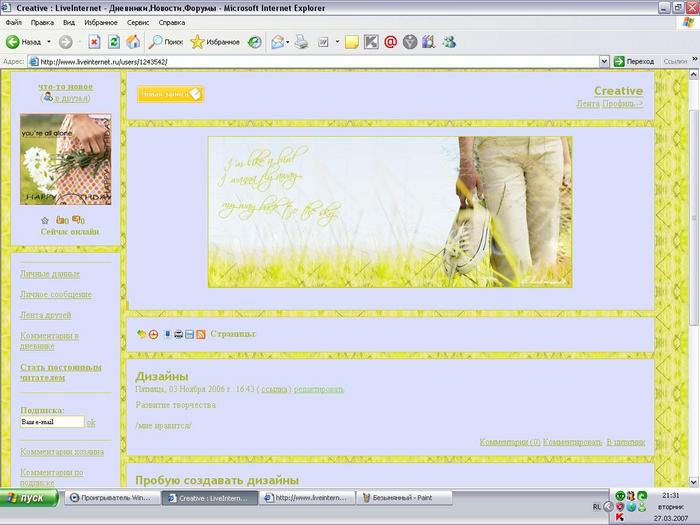Click the thumbs-up icon below avatar
700x525 pixels.
pyautogui.click(x=62, y=220)
